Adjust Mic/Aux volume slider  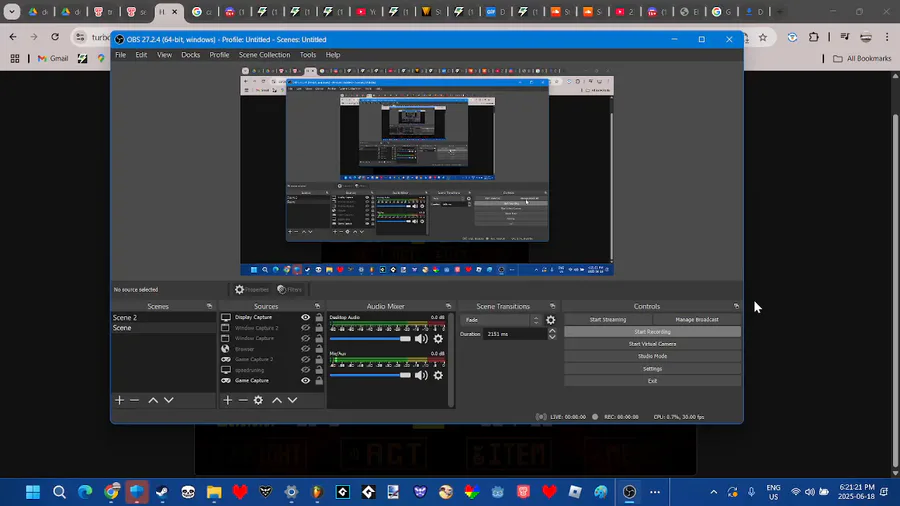370,375
